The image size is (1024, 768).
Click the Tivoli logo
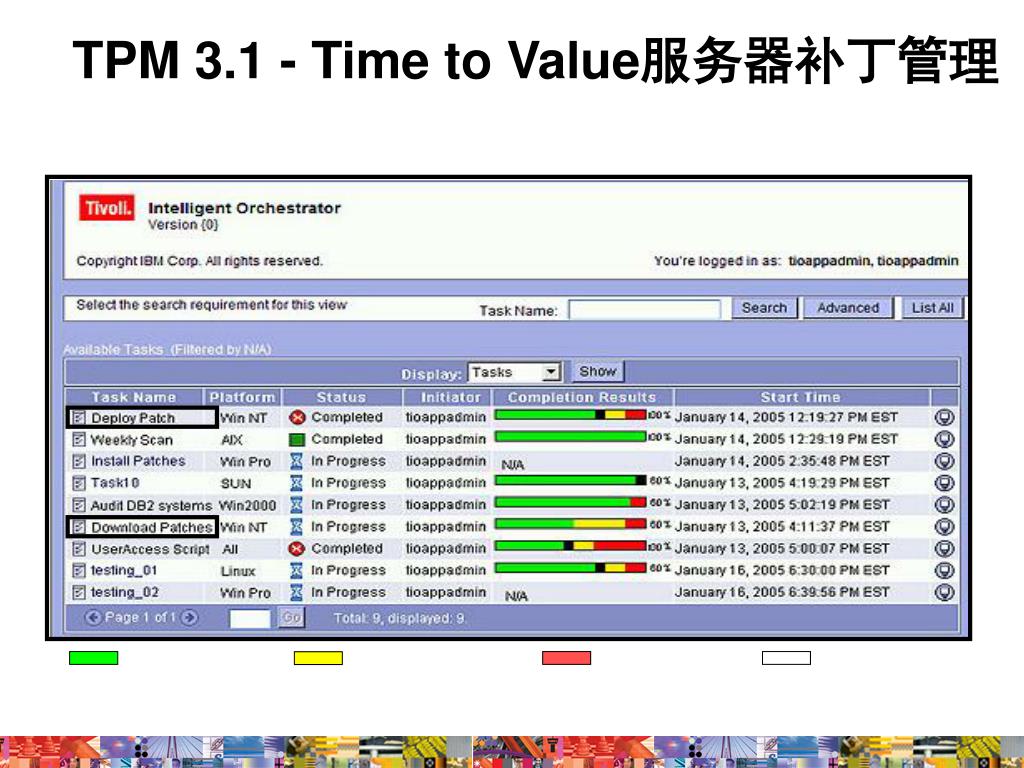coord(106,208)
